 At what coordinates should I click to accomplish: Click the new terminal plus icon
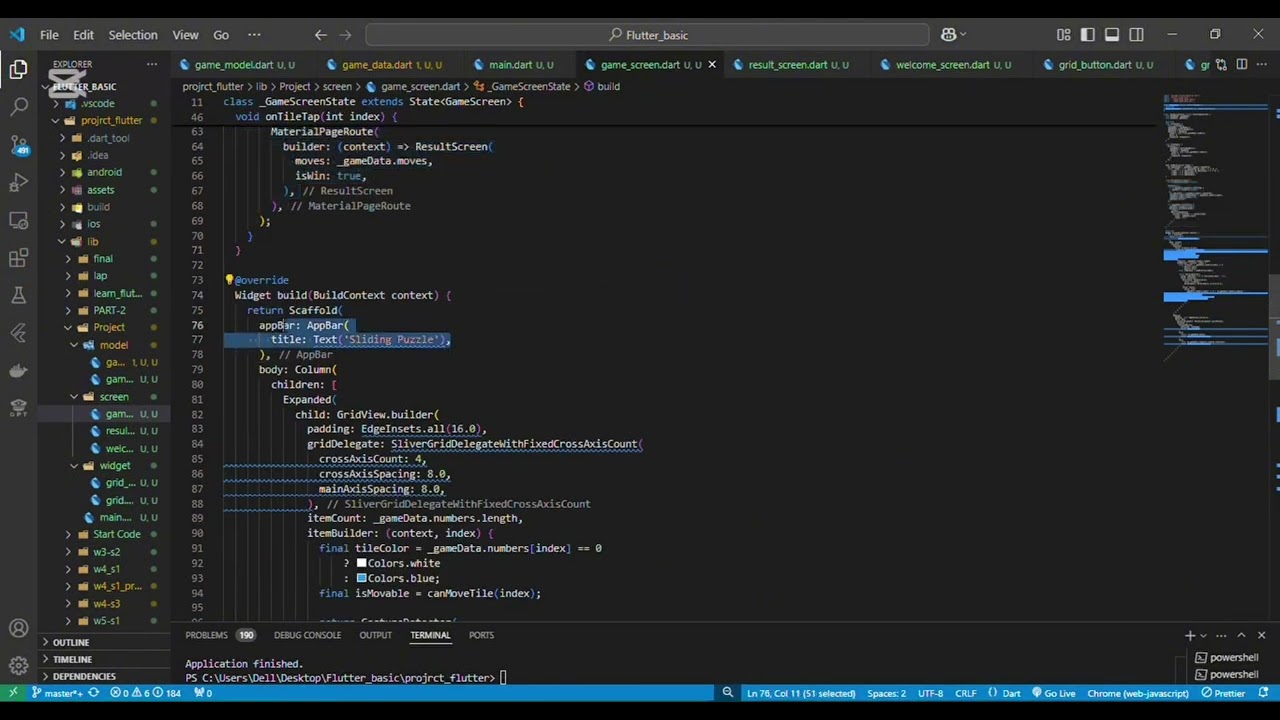[x=1190, y=635]
